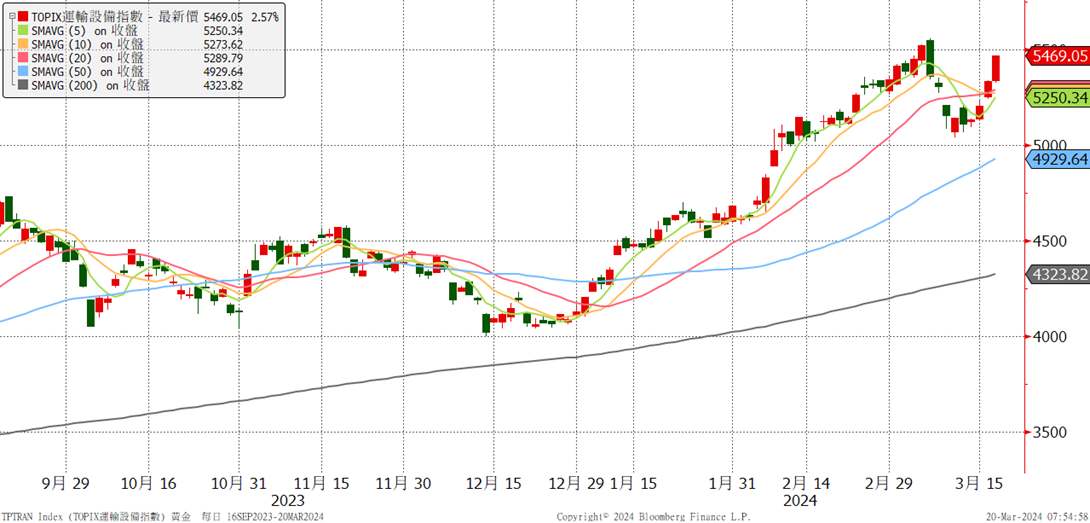Click the 5273.62 value in legend

(225, 45)
